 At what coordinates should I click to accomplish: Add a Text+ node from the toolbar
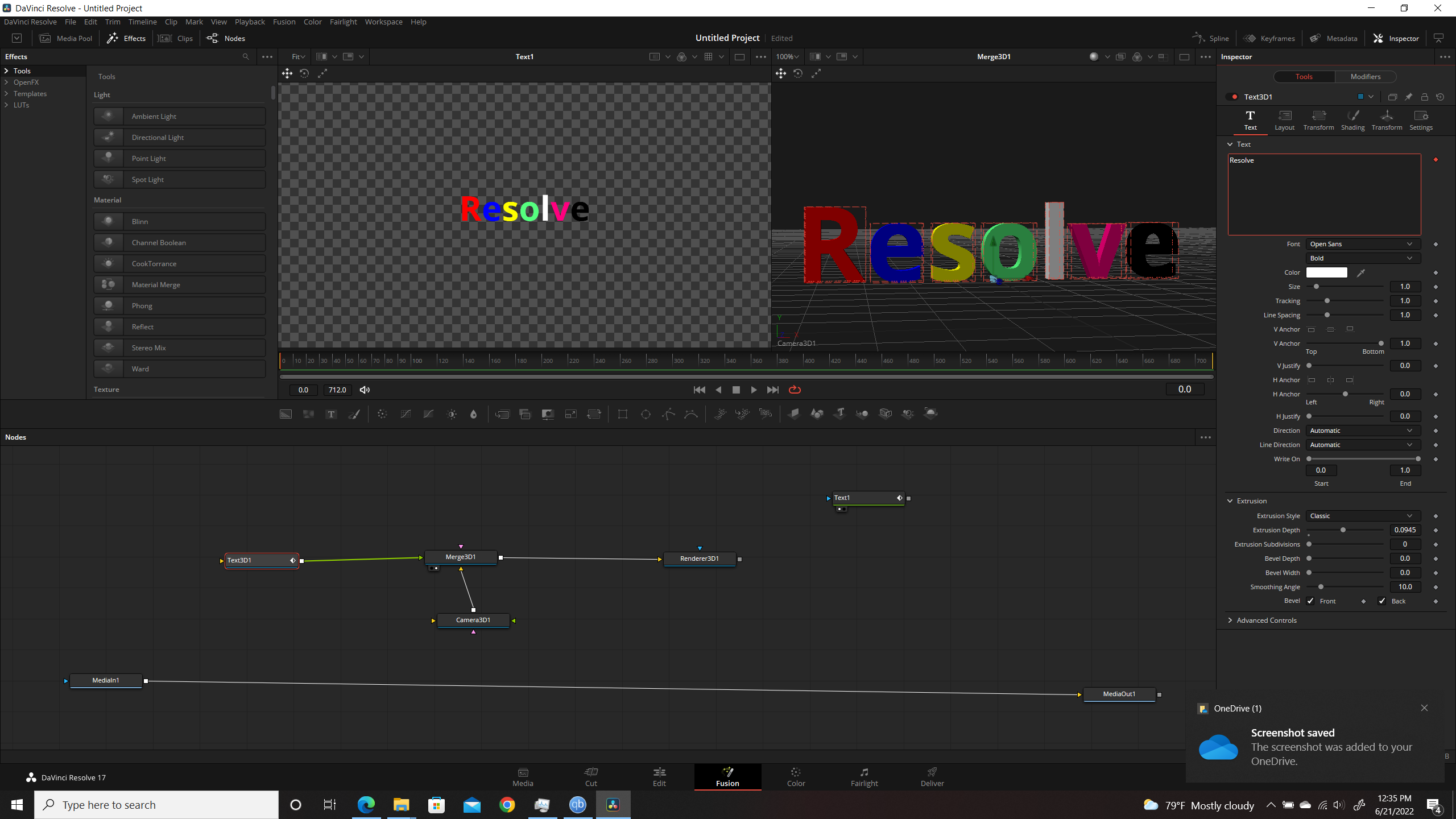tap(331, 414)
